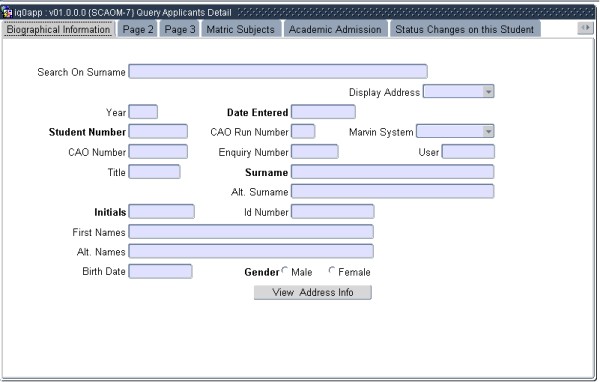Click into the Year field
600x382 pixels.
pos(143,112)
